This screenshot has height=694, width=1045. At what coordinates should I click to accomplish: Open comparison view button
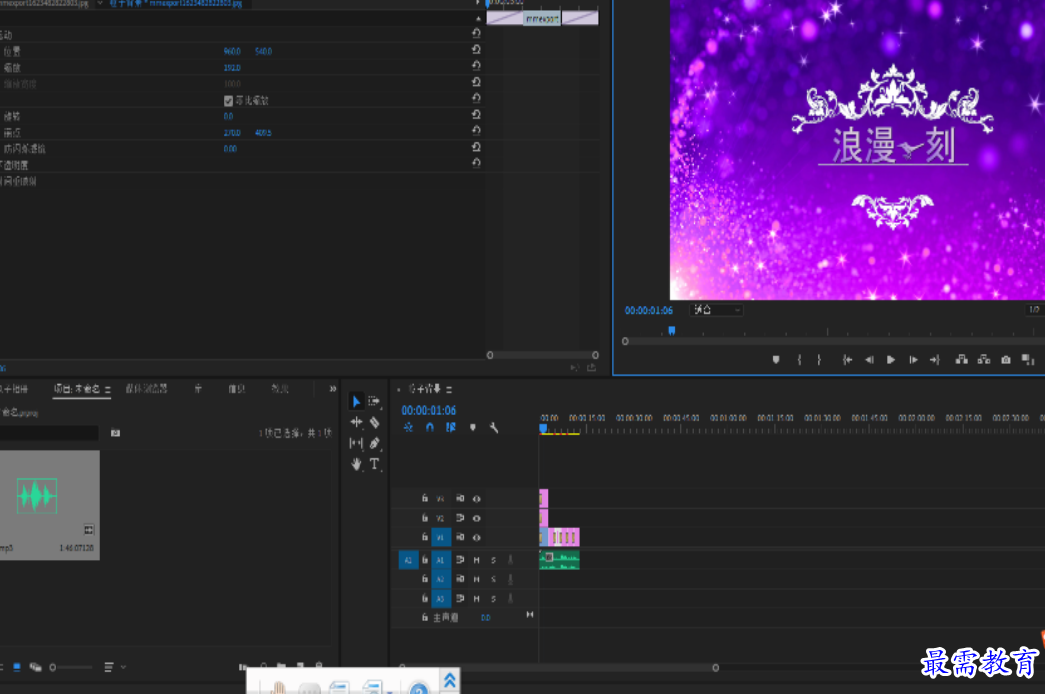(x=1028, y=360)
